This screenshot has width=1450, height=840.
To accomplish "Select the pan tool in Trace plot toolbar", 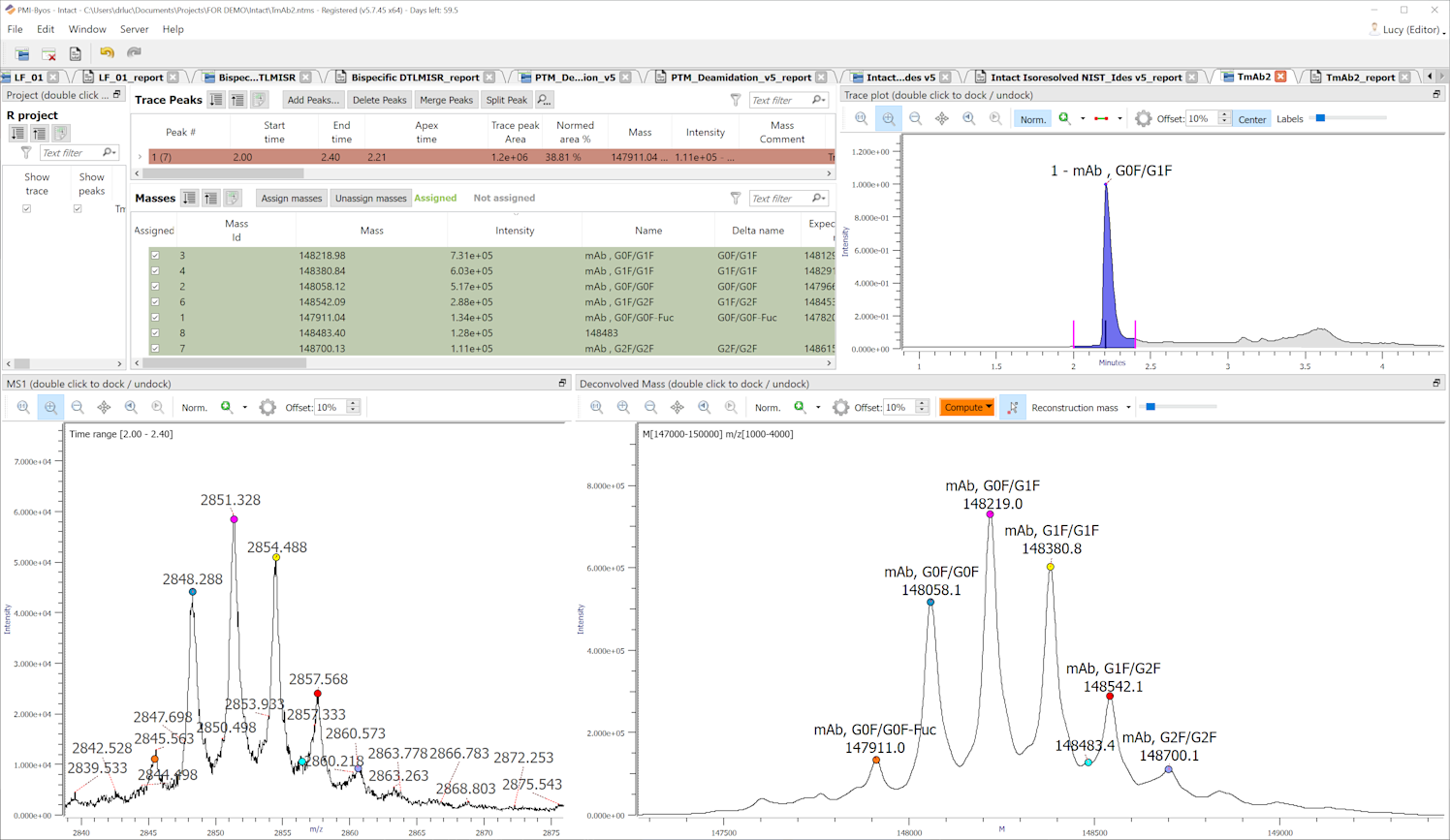I will (x=942, y=118).
